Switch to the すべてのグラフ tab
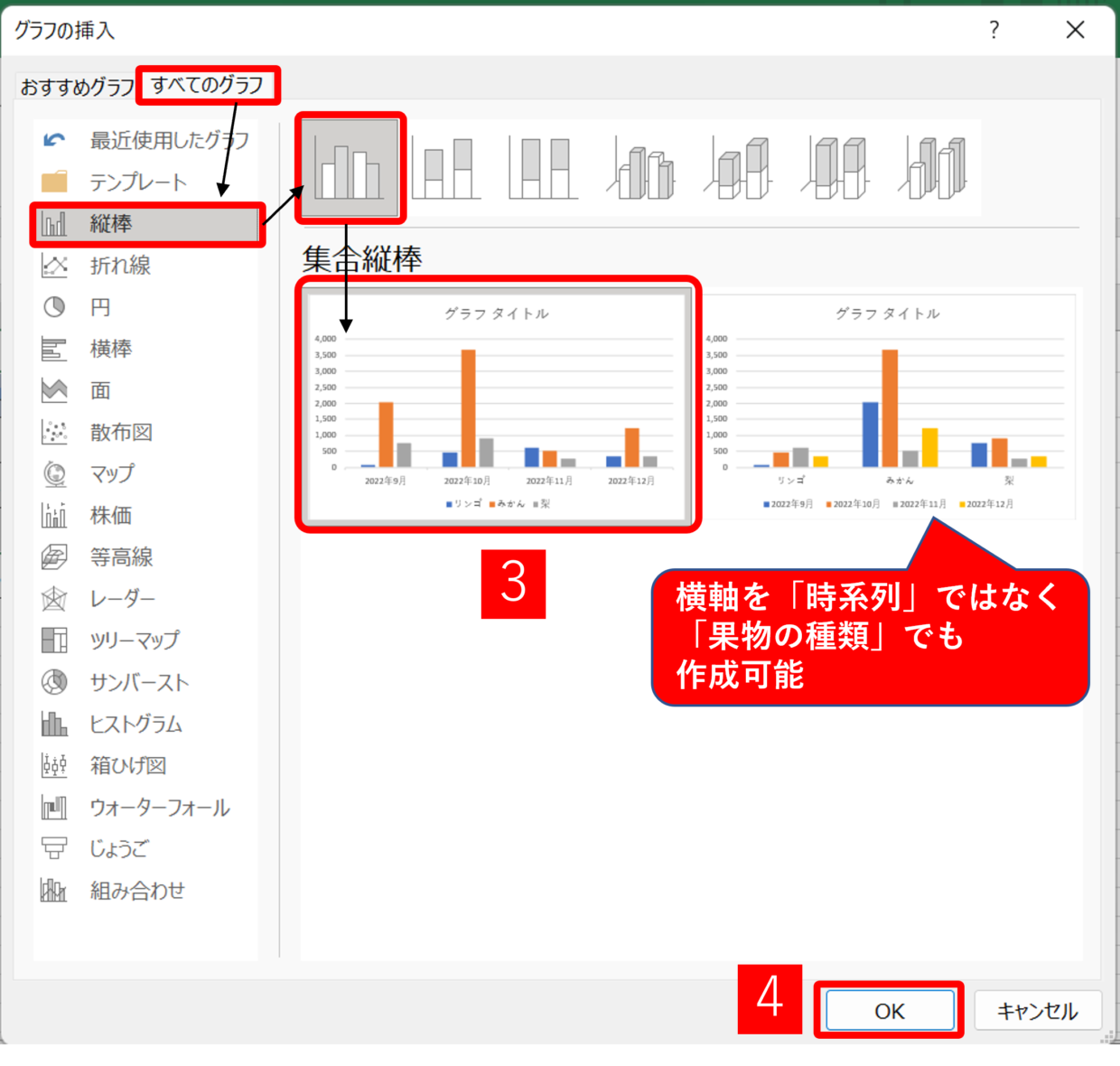Image resolution: width=1120 pixels, height=1066 pixels. point(207,85)
